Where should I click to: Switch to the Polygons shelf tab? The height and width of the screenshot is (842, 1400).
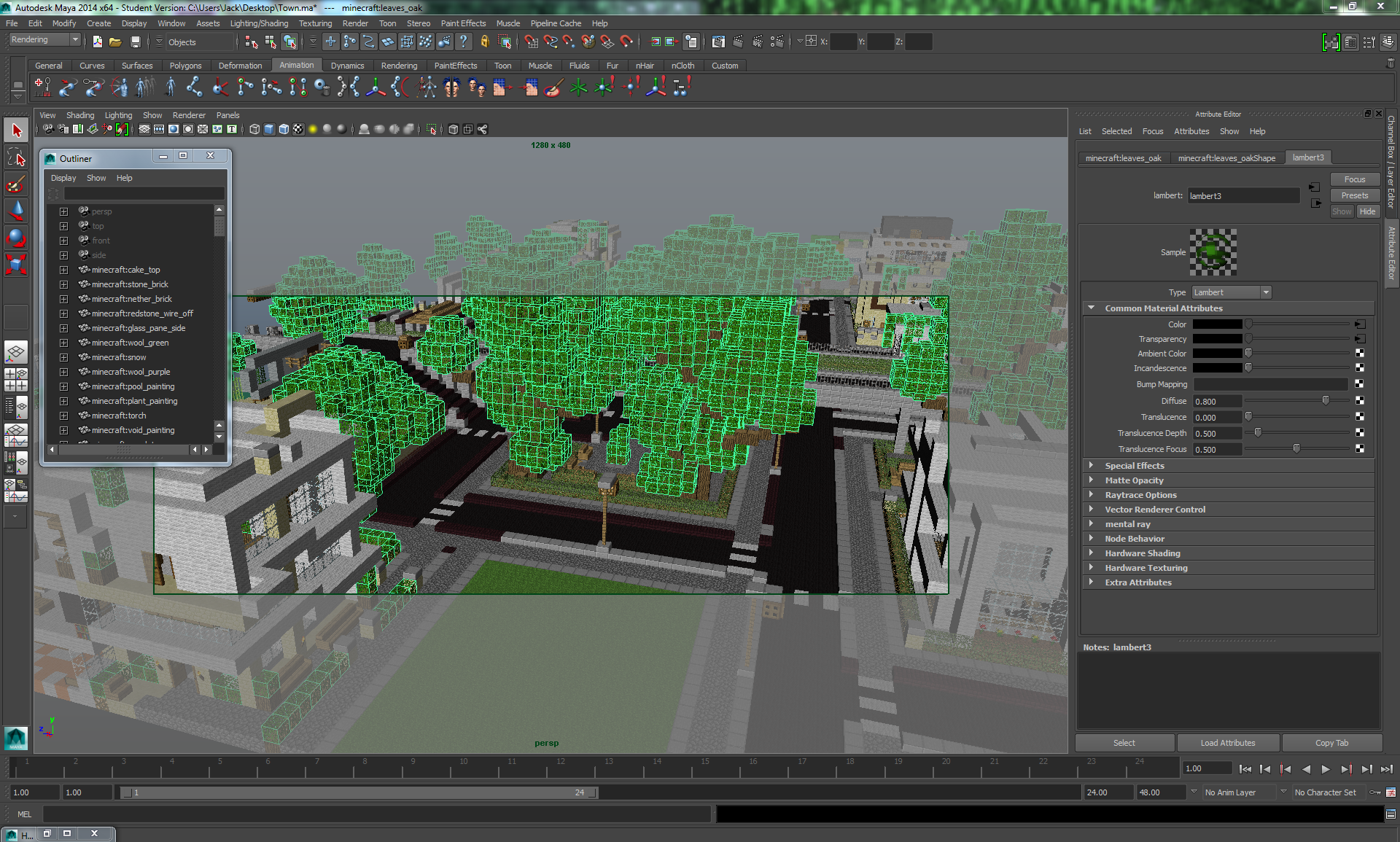point(185,66)
